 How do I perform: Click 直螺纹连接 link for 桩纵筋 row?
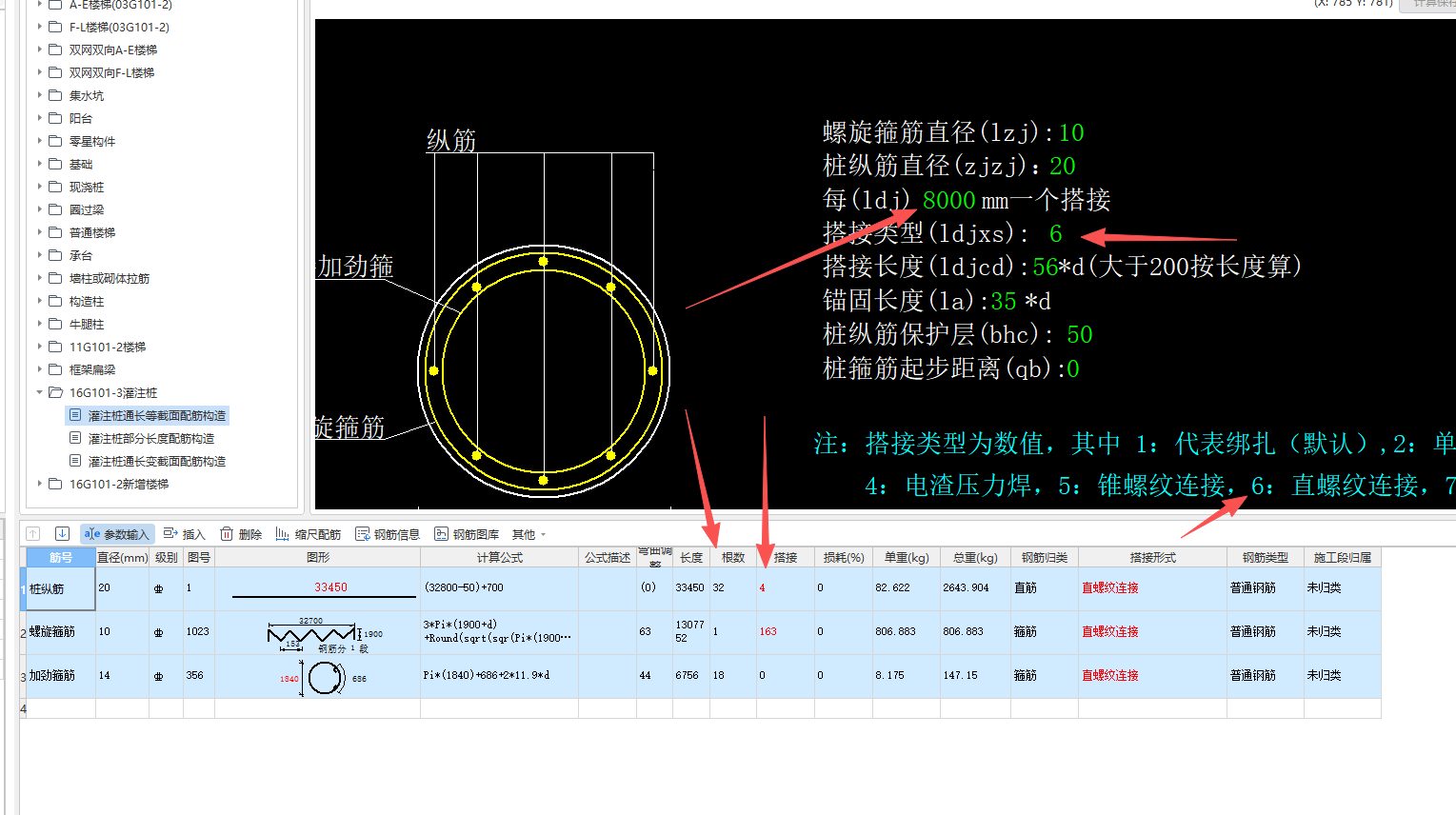(x=1110, y=587)
